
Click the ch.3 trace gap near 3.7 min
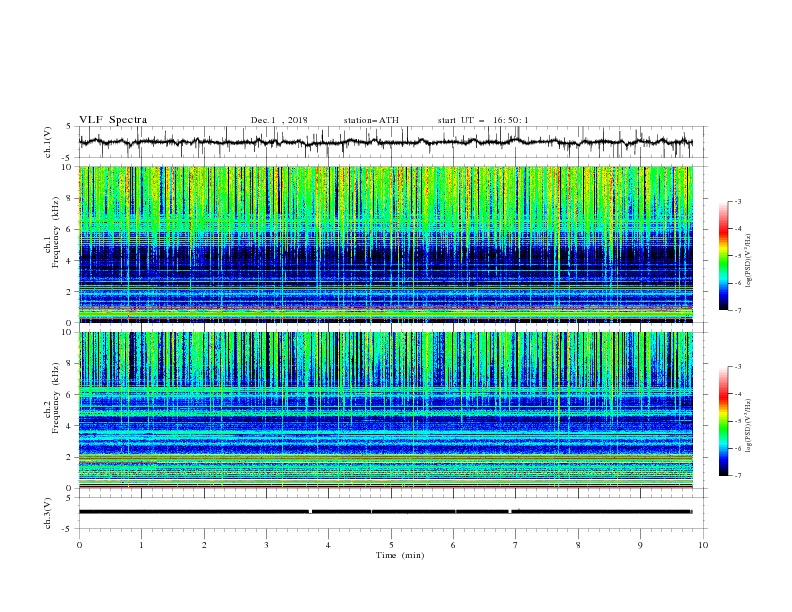coord(310,512)
